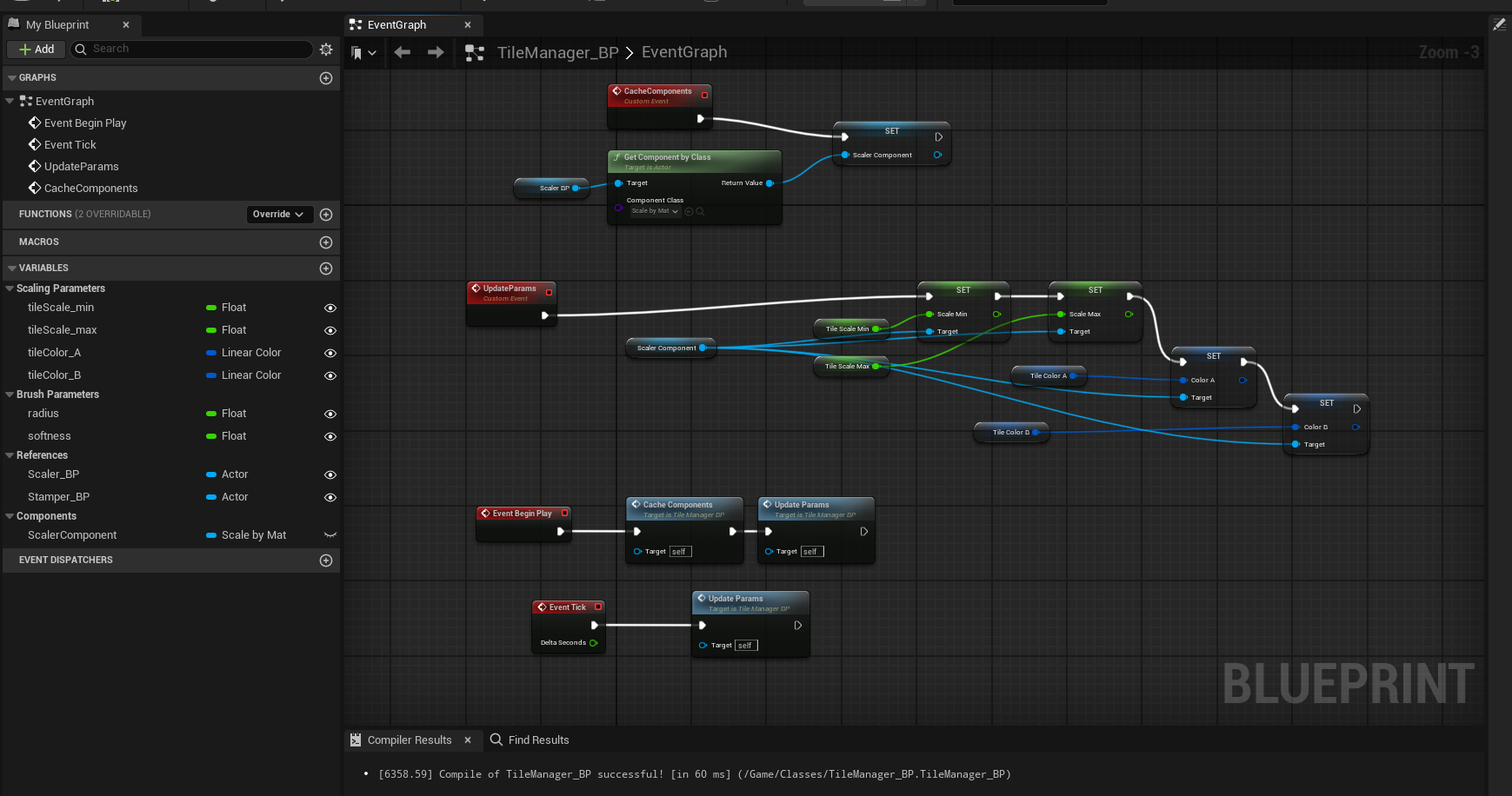Add new function with plus icon
Screen dimensions: 1512x796
(x=326, y=215)
